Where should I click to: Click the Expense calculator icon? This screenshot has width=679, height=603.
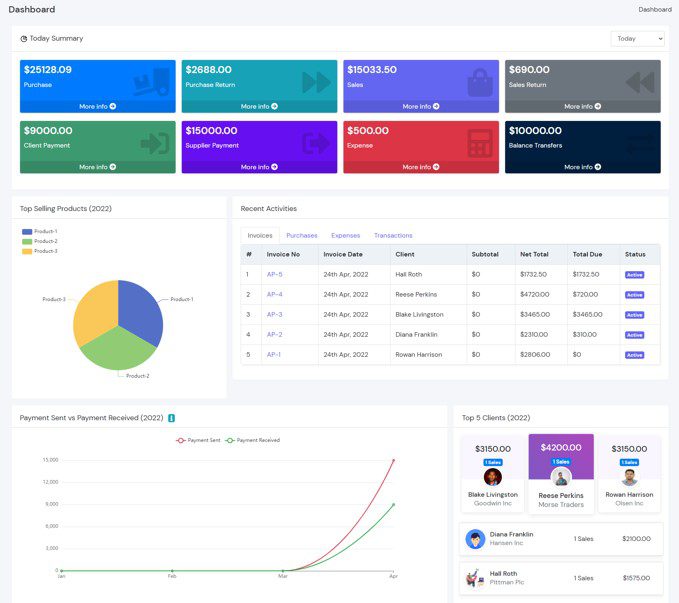pos(479,143)
